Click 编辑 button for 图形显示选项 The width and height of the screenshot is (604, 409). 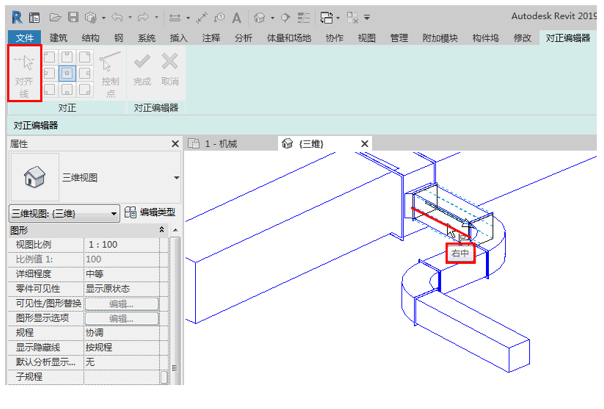click(x=121, y=318)
